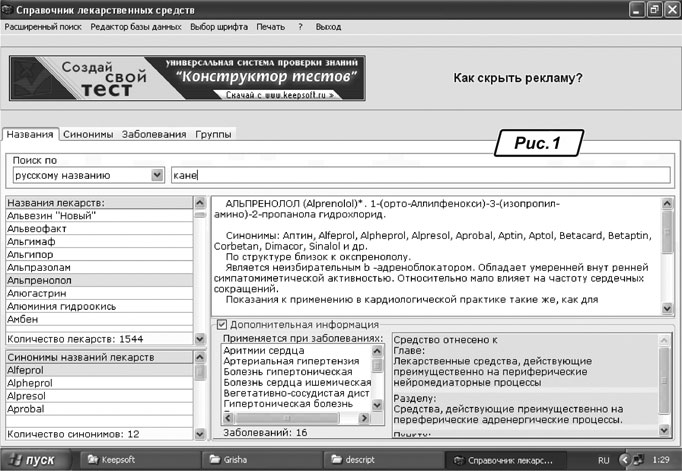
Task: Switch to the 'Группы' tab
Action: [212, 134]
